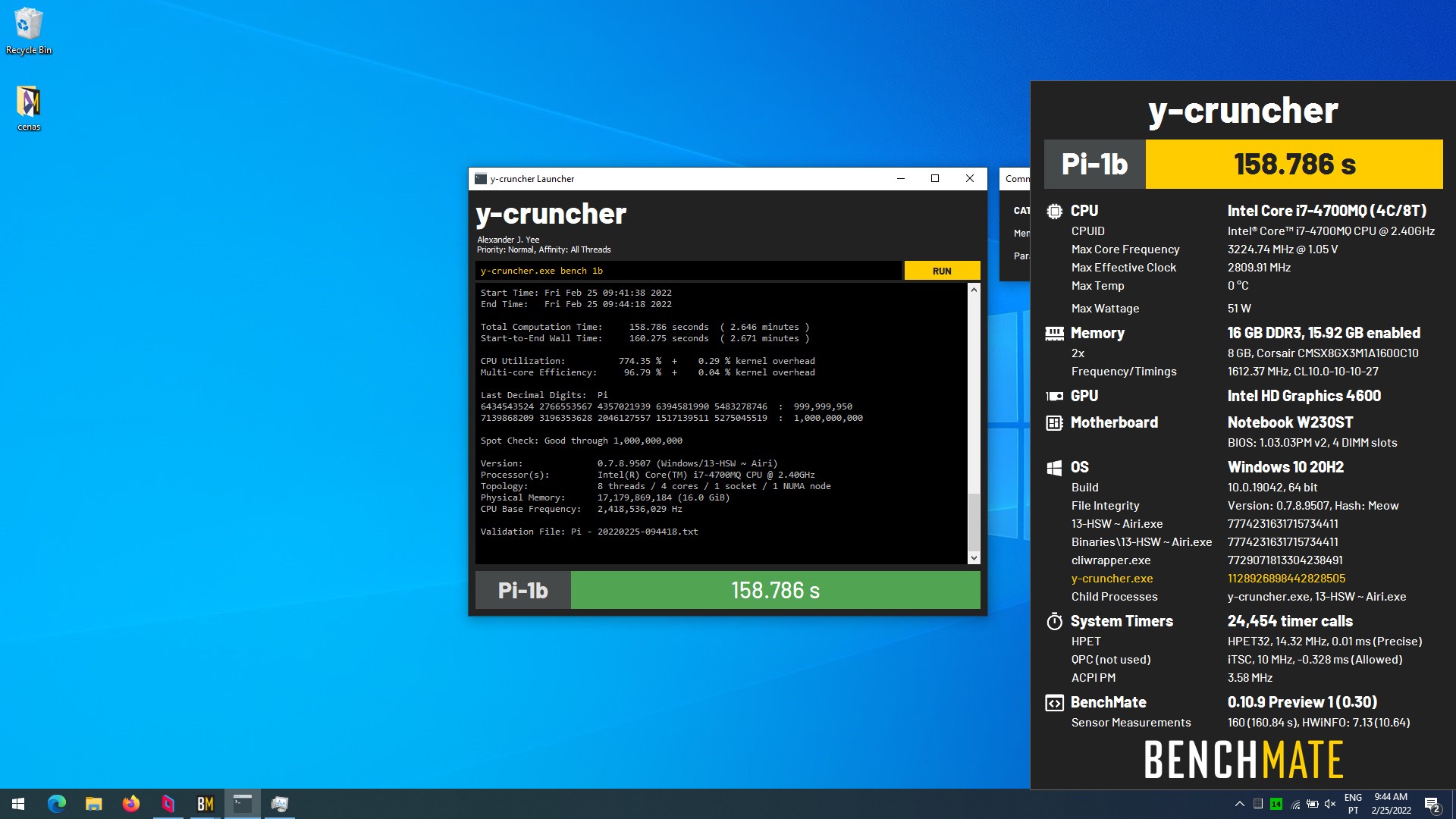This screenshot has height=819, width=1456.
Task: Click the green 14 tray icon
Action: tap(1276, 804)
